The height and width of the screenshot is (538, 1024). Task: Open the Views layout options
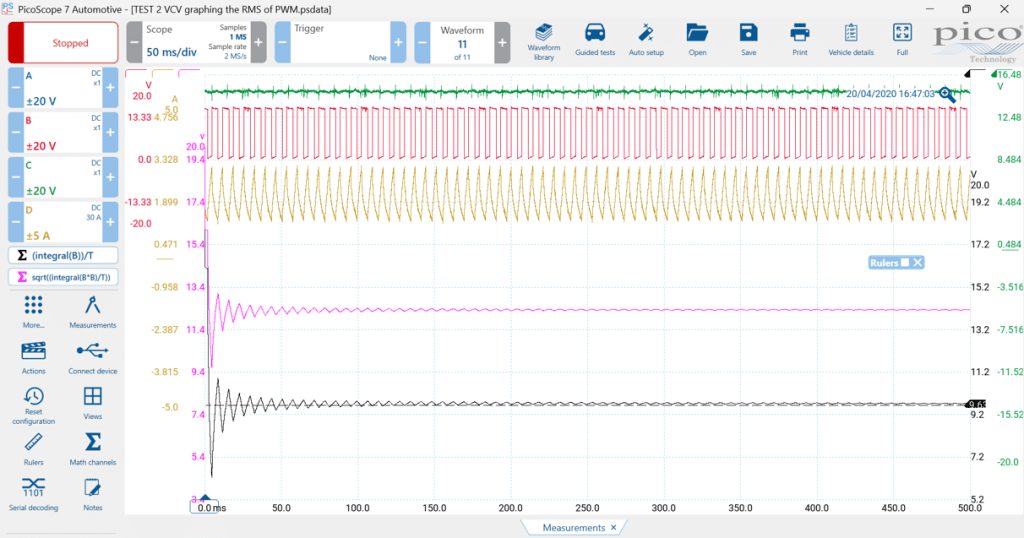click(93, 403)
